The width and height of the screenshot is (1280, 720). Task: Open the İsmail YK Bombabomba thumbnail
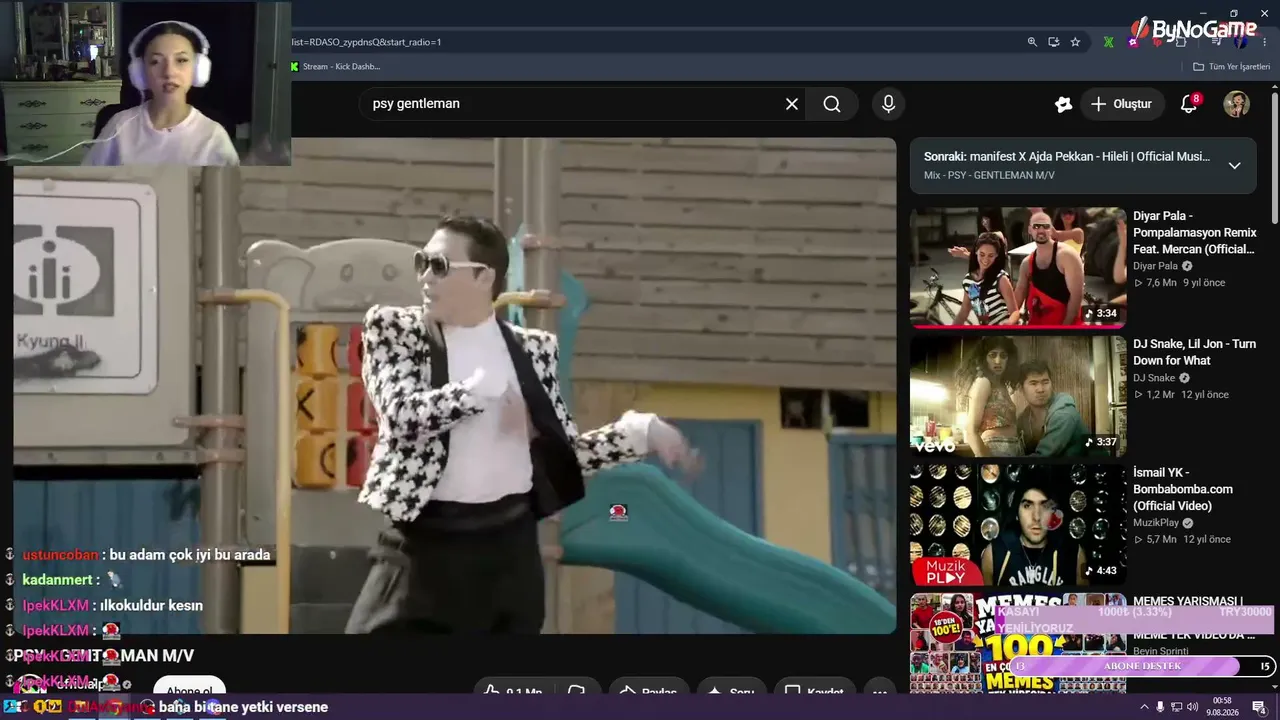coord(1018,525)
